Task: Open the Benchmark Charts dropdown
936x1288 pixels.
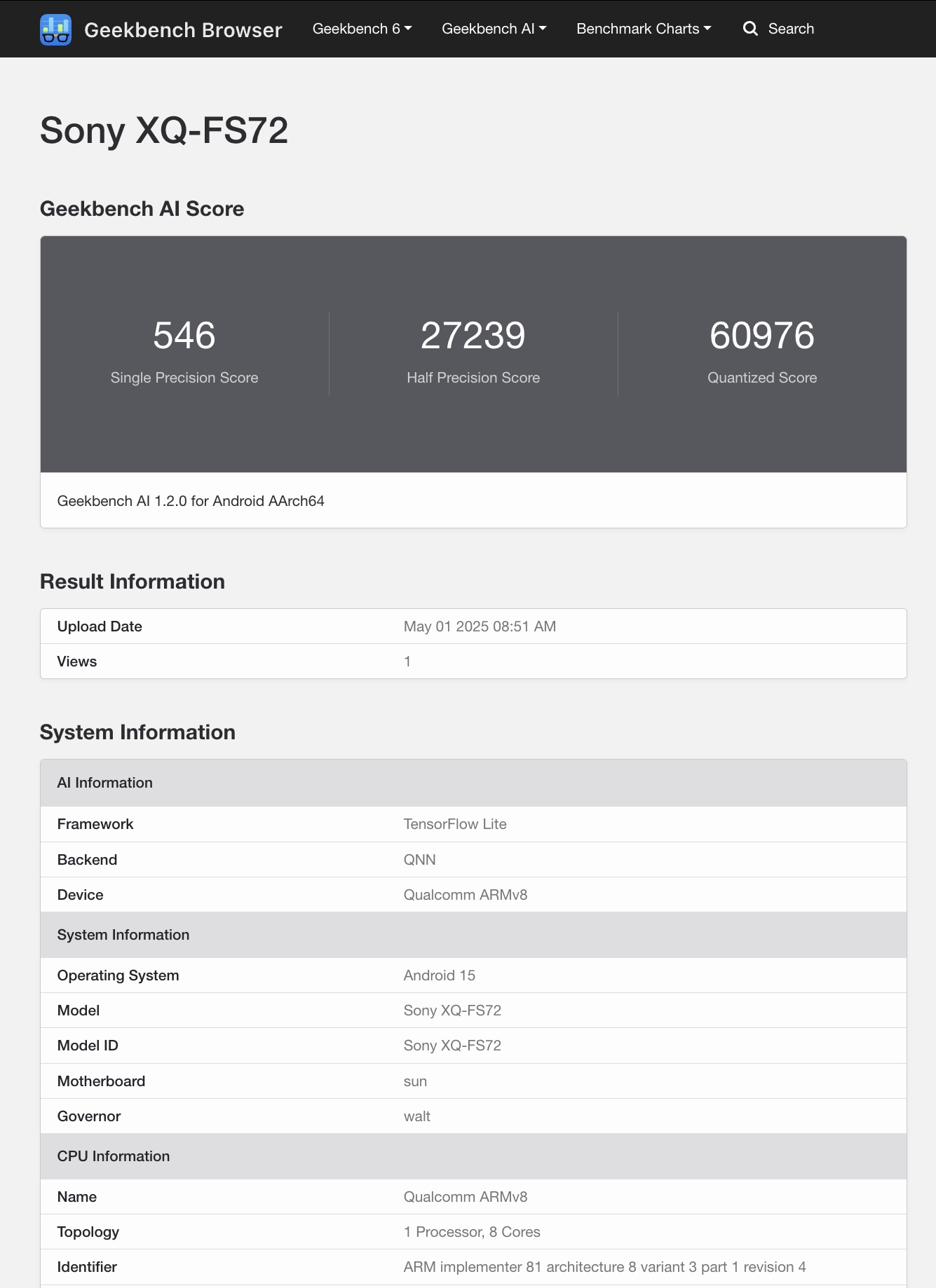Action: coord(644,29)
